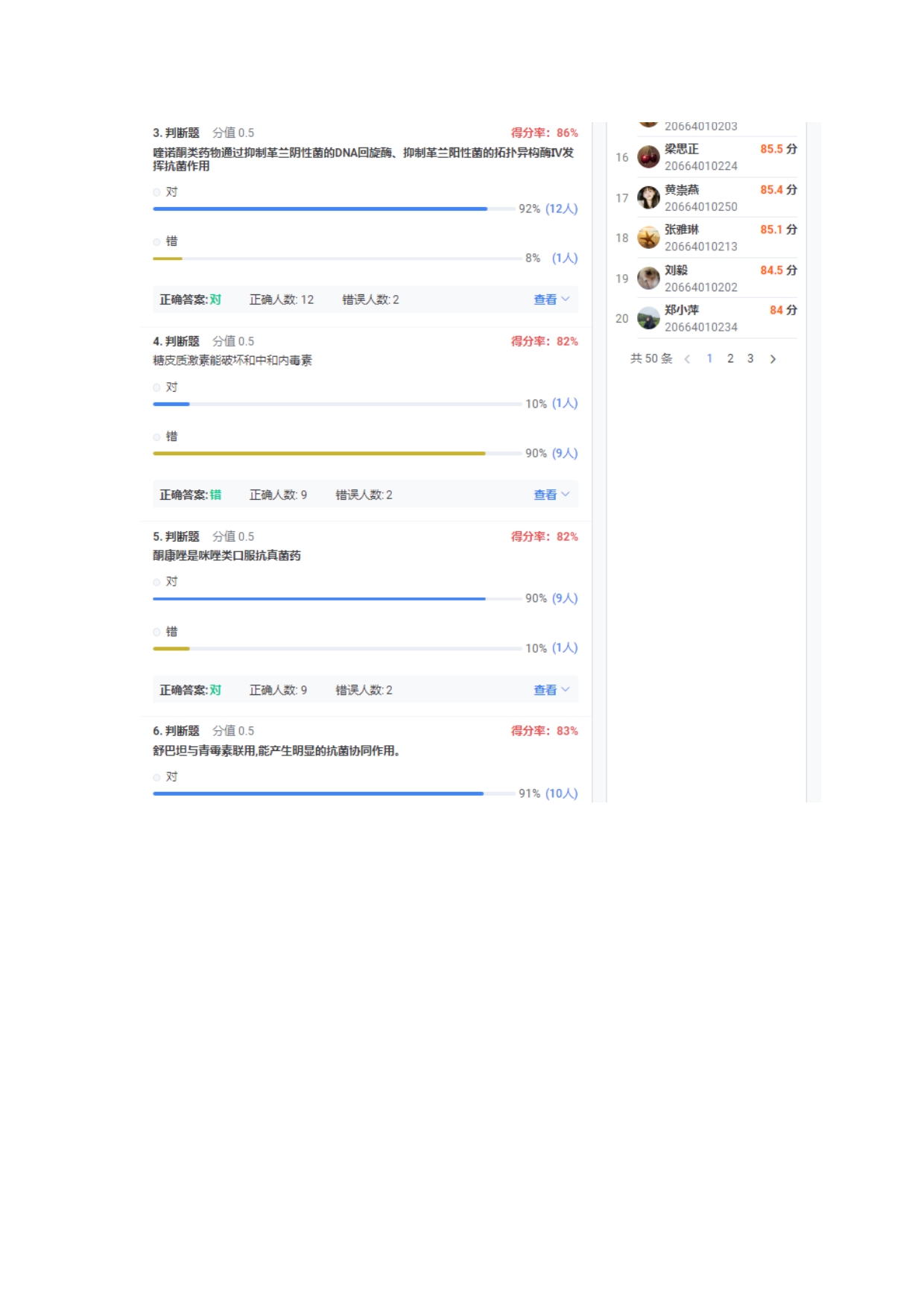Open the 9人 link under question 4 错

(x=564, y=453)
